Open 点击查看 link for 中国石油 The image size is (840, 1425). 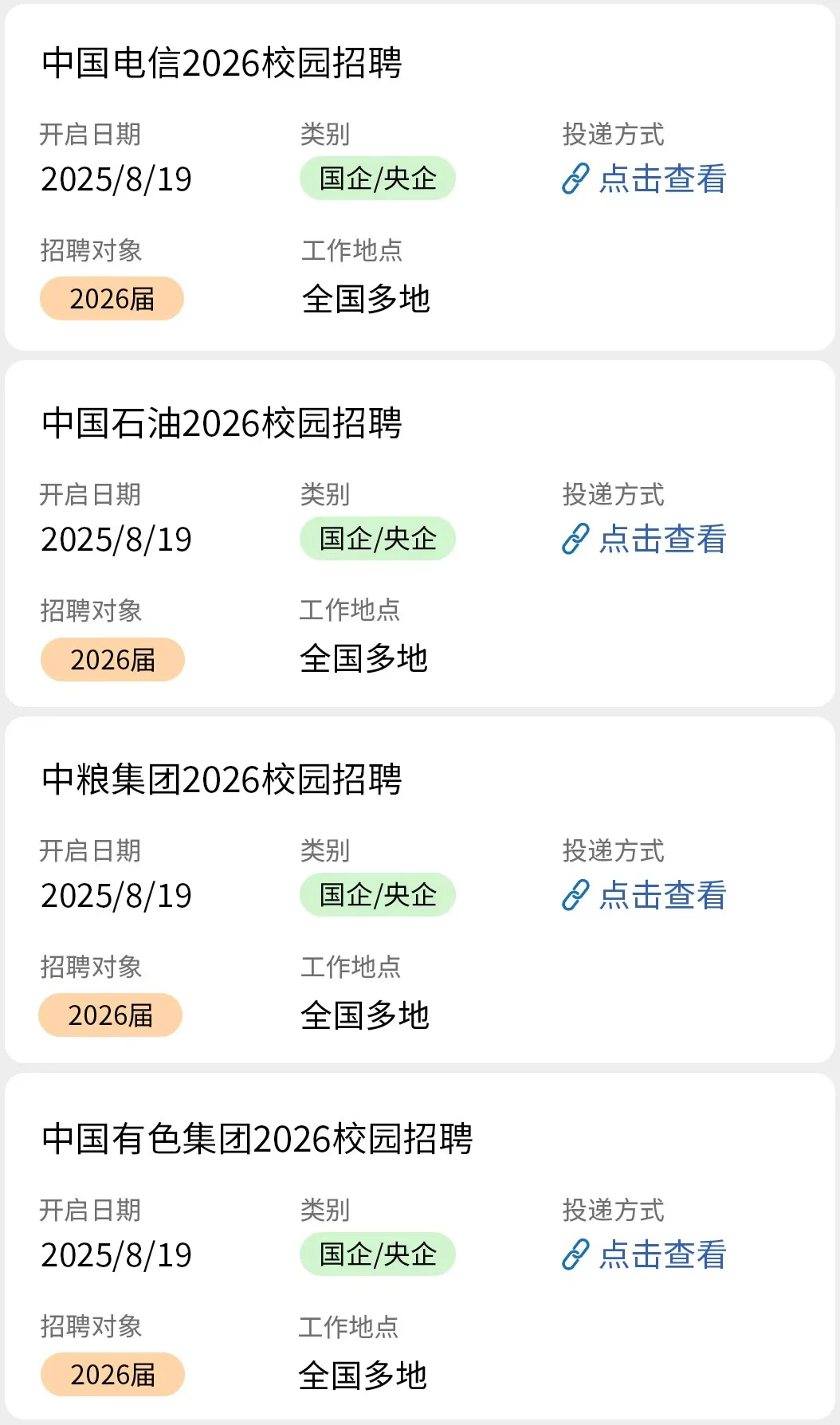pyautogui.click(x=662, y=540)
